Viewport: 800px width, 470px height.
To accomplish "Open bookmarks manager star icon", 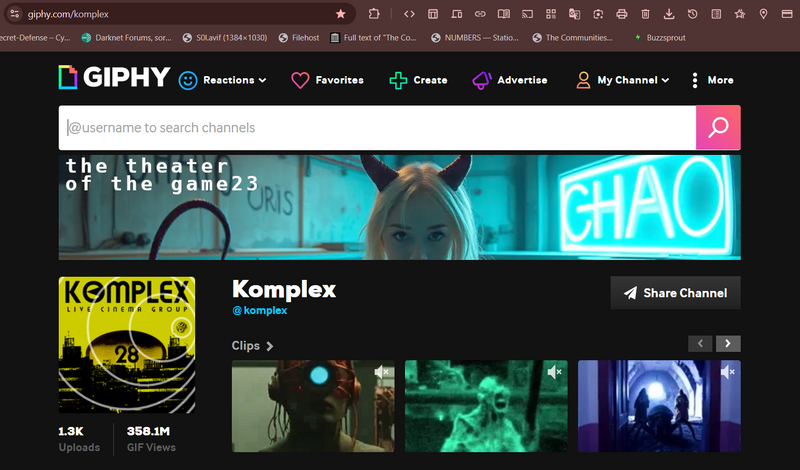I will [740, 14].
